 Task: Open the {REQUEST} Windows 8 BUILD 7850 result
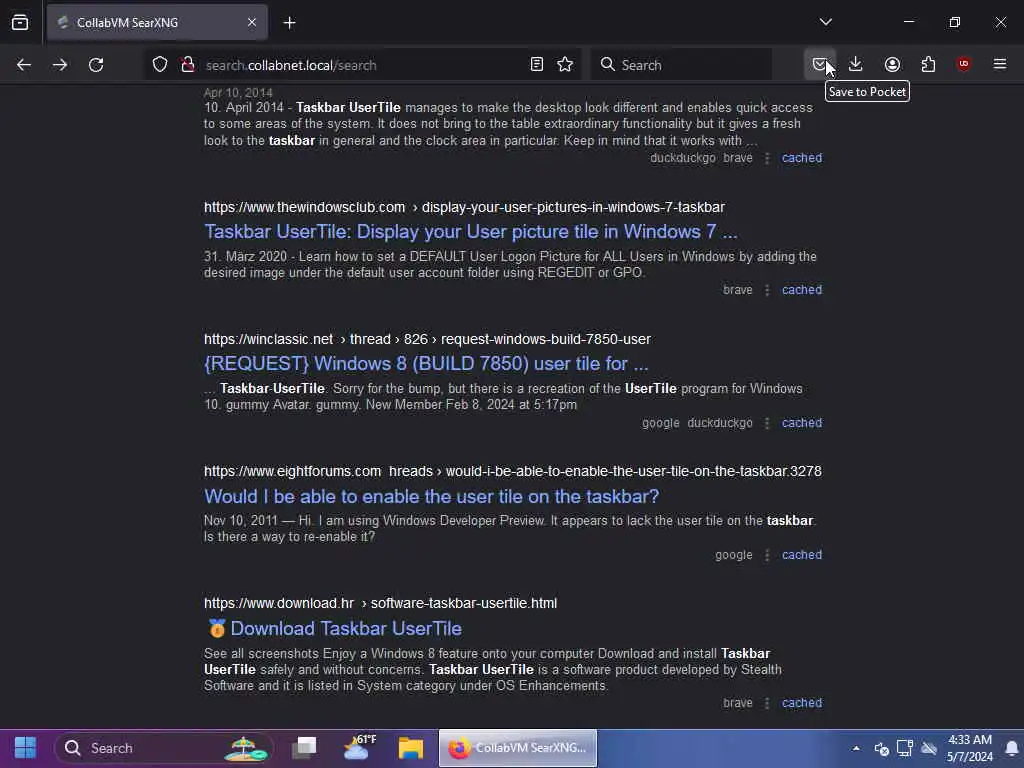coord(426,364)
